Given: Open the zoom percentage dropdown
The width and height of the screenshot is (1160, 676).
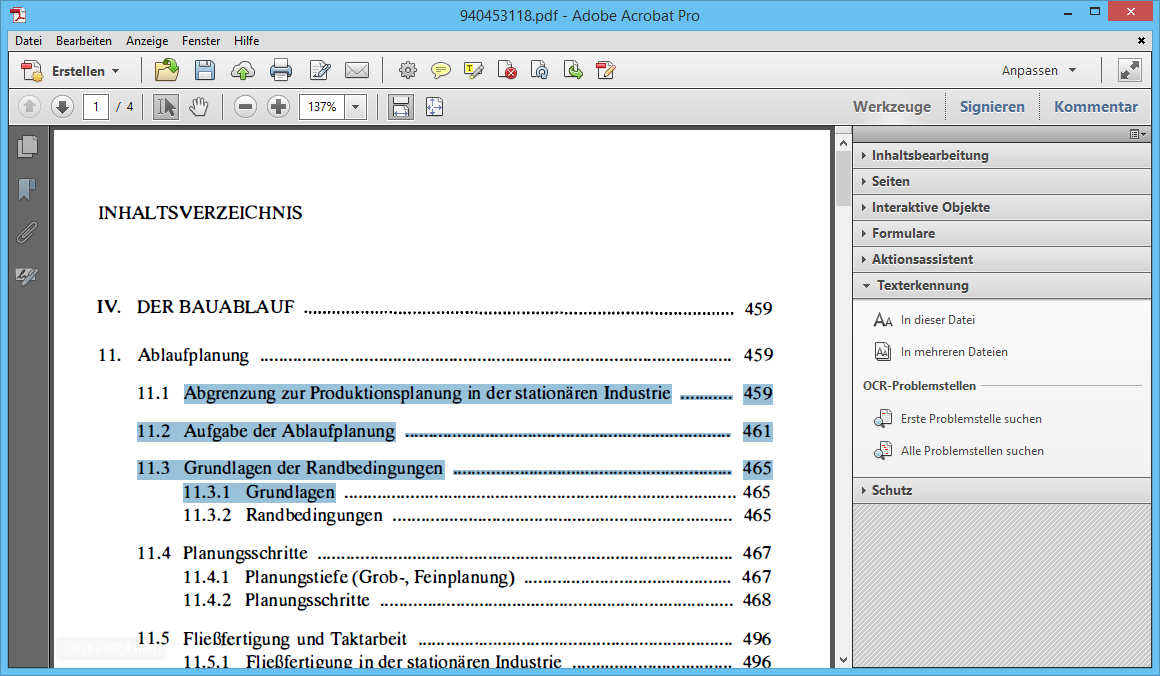Looking at the screenshot, I should [x=356, y=107].
